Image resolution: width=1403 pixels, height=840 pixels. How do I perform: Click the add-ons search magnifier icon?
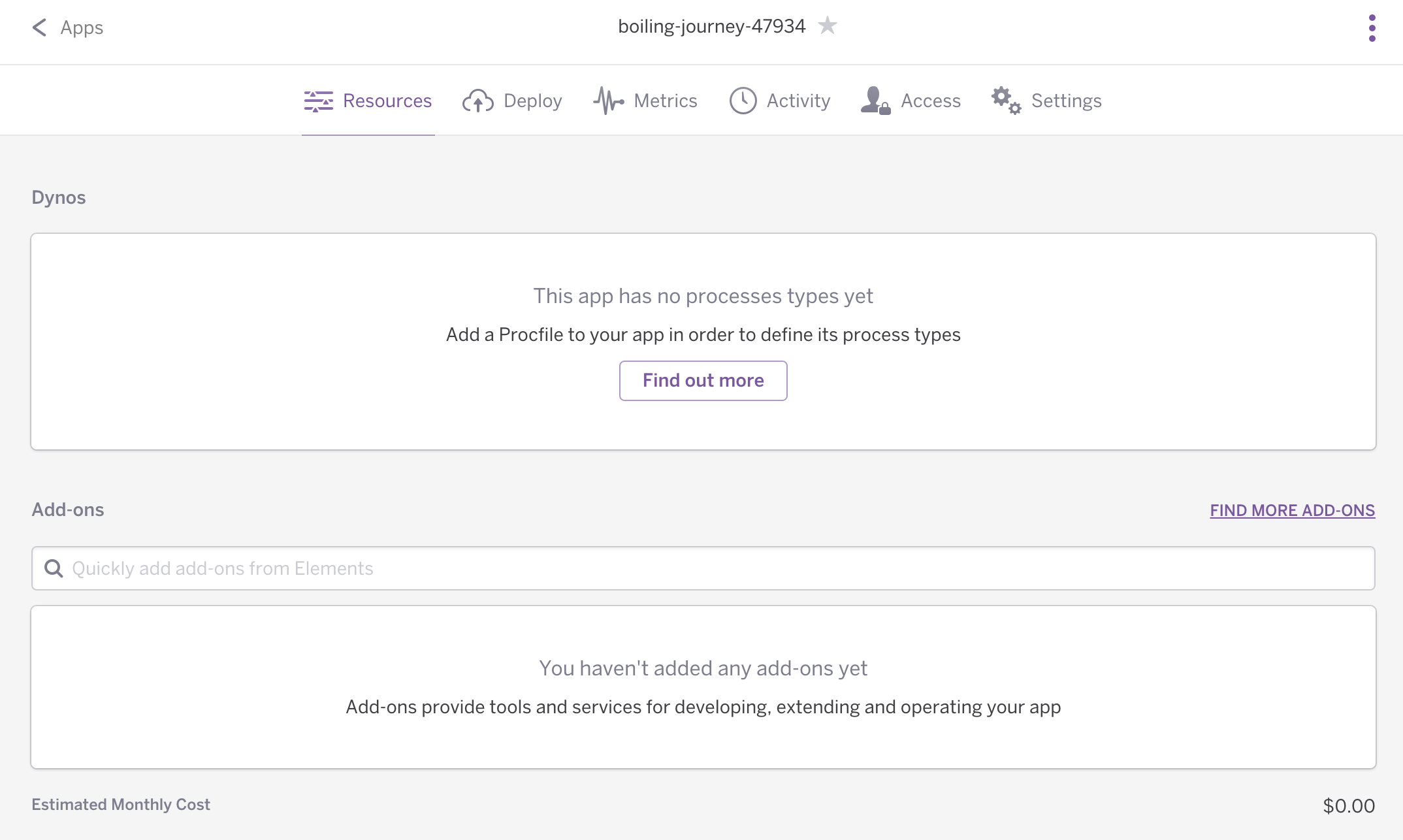click(x=54, y=568)
